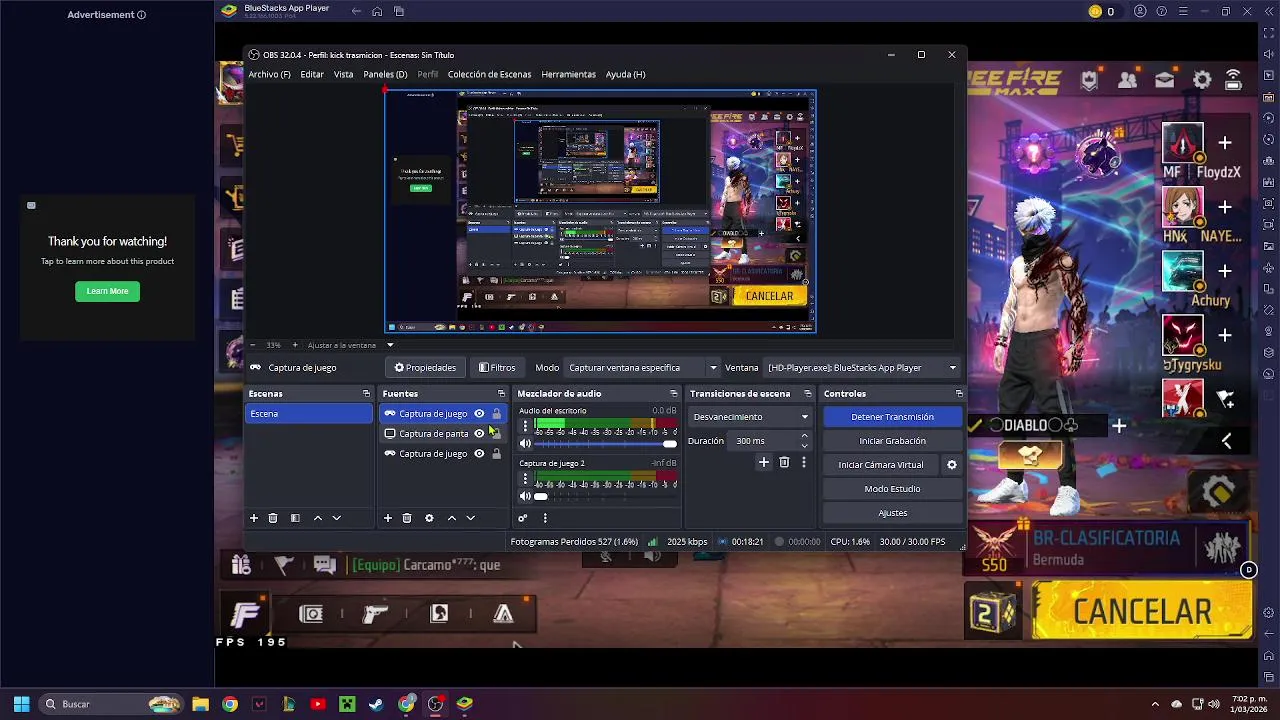Open Free Fire settings gear icon
This screenshot has height=720, width=1280.
pos(1202,80)
